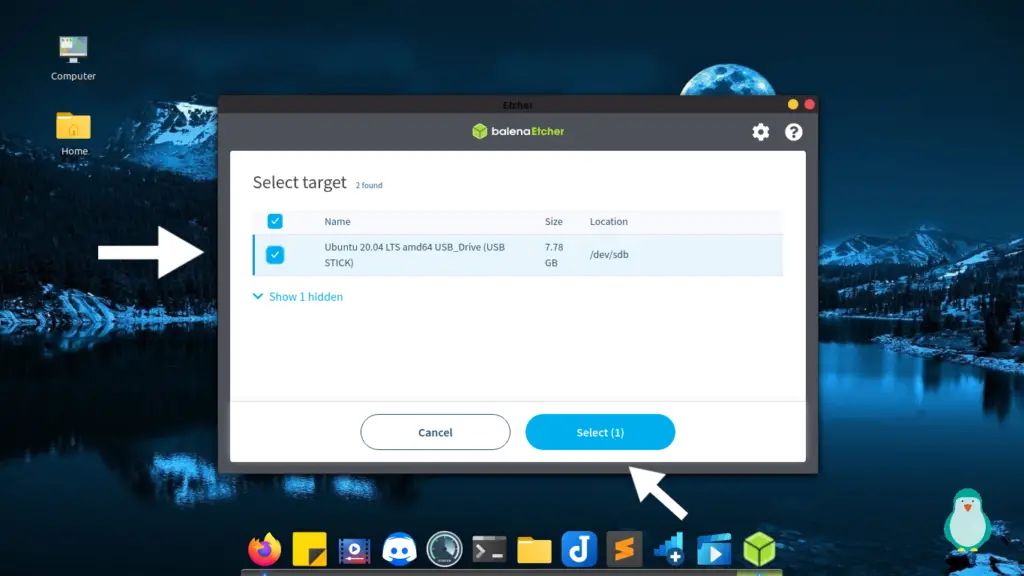Open the speedometer gauge dock app
Screen dimensions: 1024x576
pos(444,549)
